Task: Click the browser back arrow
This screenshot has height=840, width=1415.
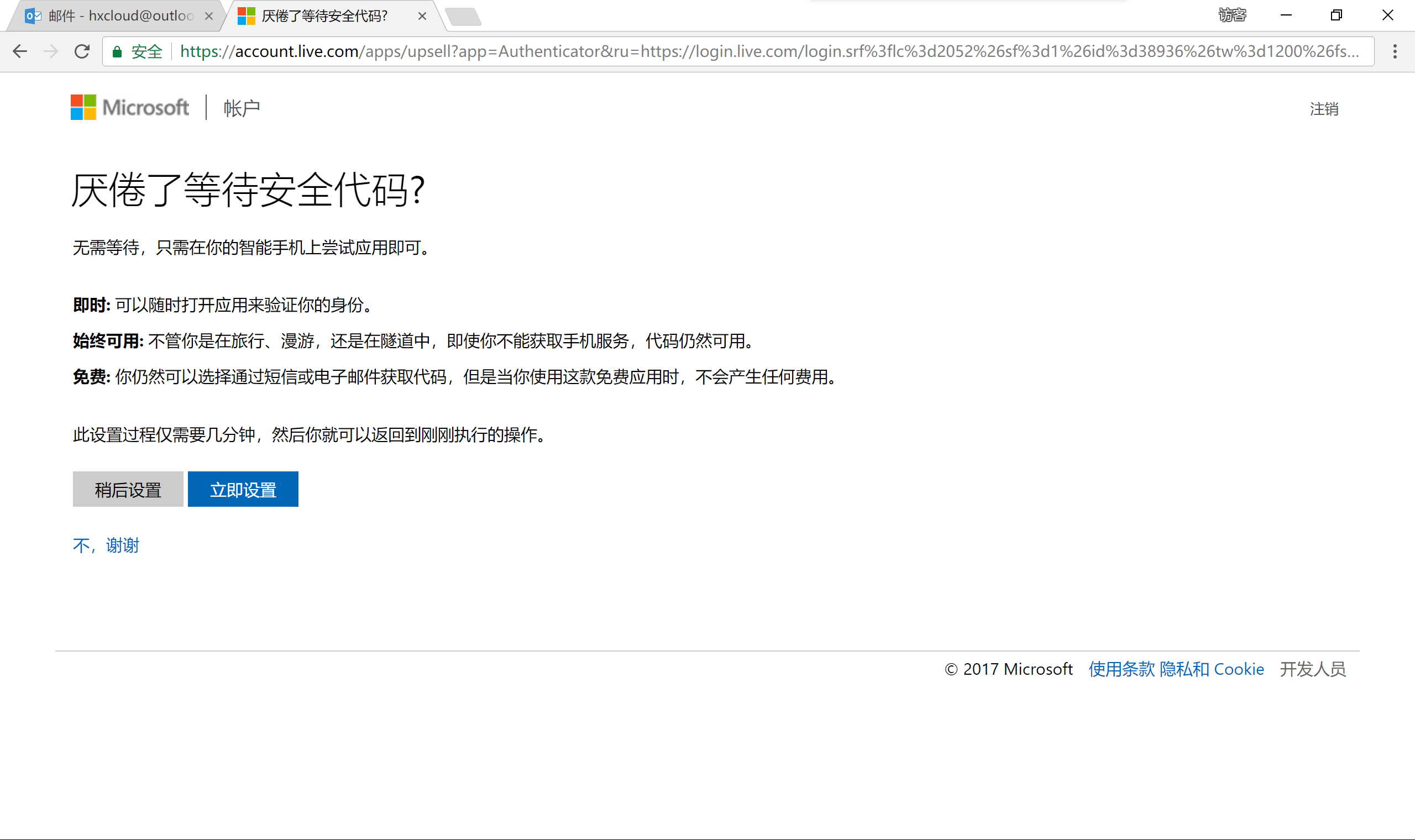Action: click(20, 51)
